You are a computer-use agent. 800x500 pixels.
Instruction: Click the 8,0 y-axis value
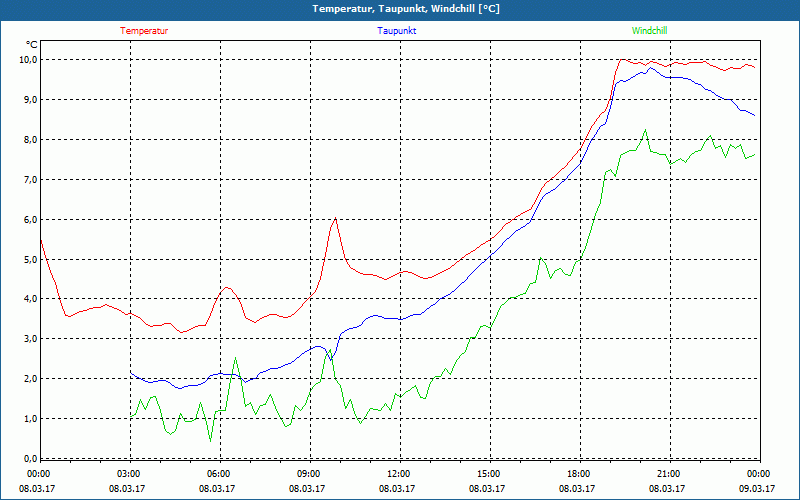(30, 139)
